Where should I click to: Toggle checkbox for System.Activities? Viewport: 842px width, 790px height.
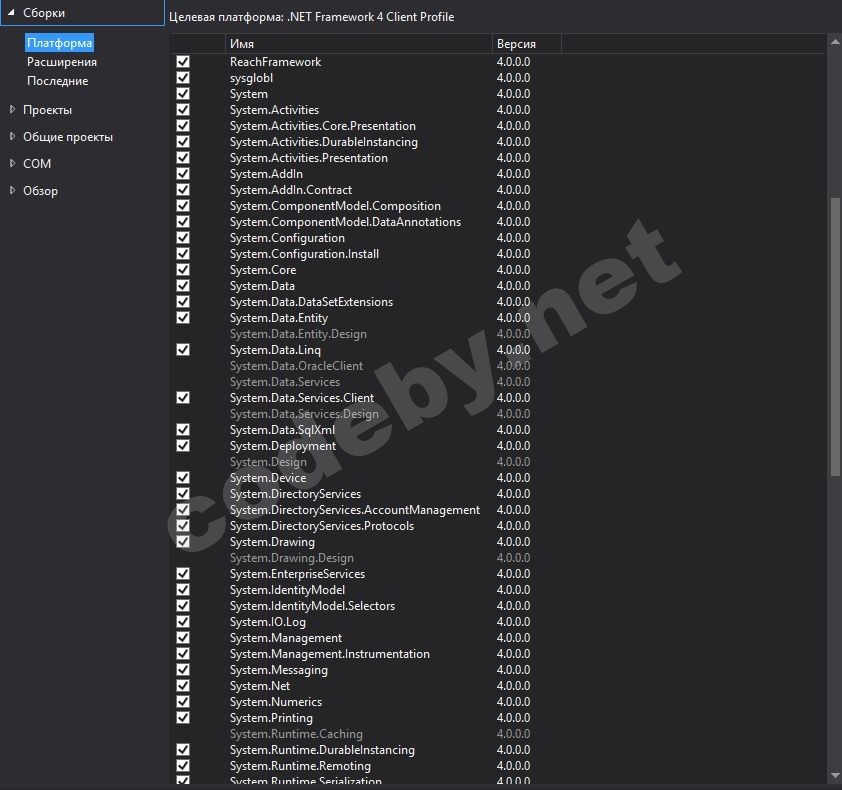[183, 110]
